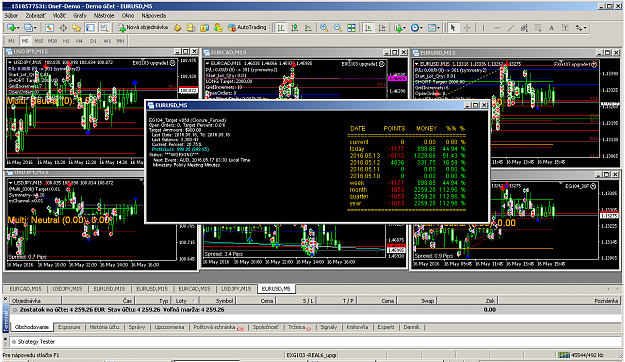Sort orders by Loty column header

pyautogui.click(x=185, y=301)
